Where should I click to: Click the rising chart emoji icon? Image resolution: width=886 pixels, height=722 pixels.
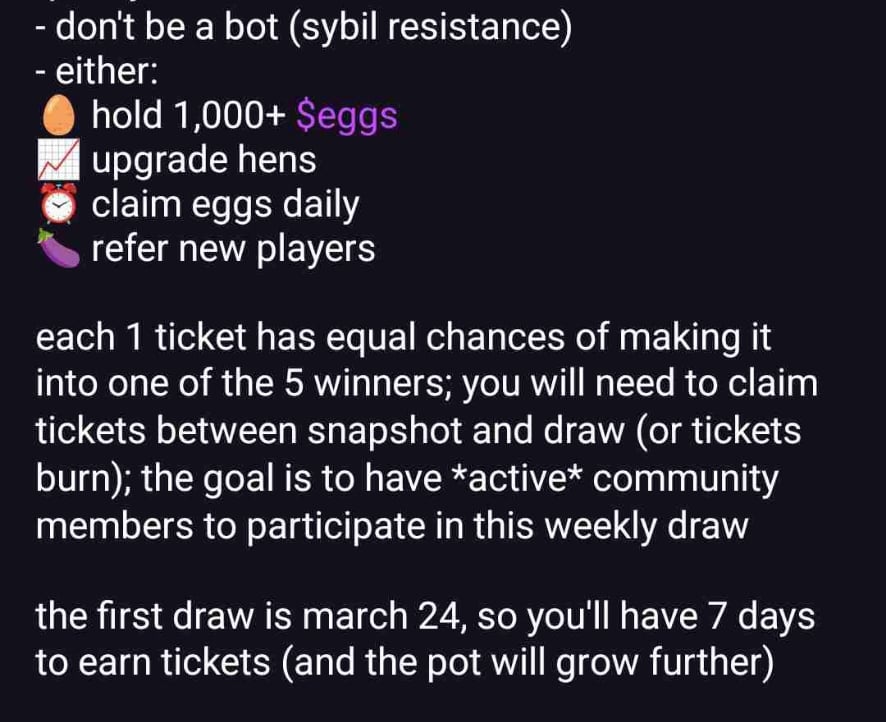tap(60, 160)
